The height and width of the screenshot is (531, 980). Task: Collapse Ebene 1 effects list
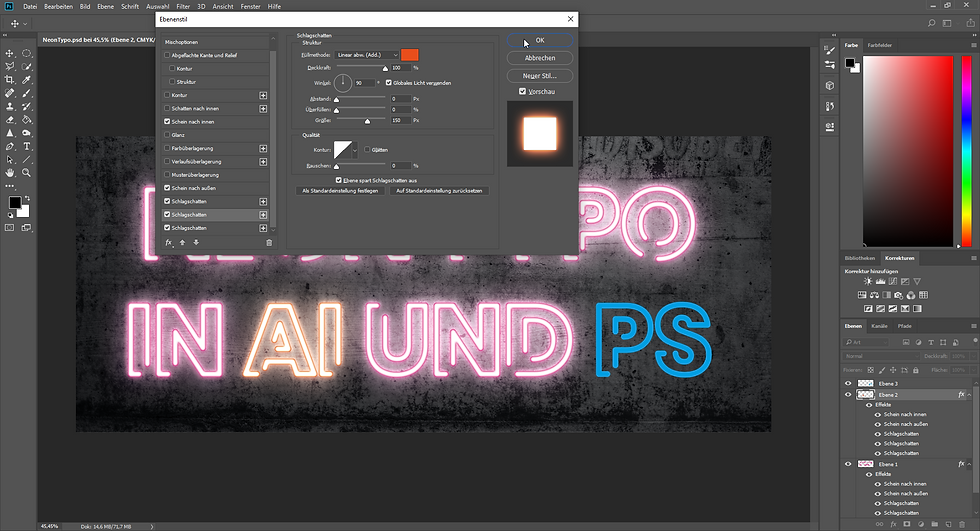point(969,464)
